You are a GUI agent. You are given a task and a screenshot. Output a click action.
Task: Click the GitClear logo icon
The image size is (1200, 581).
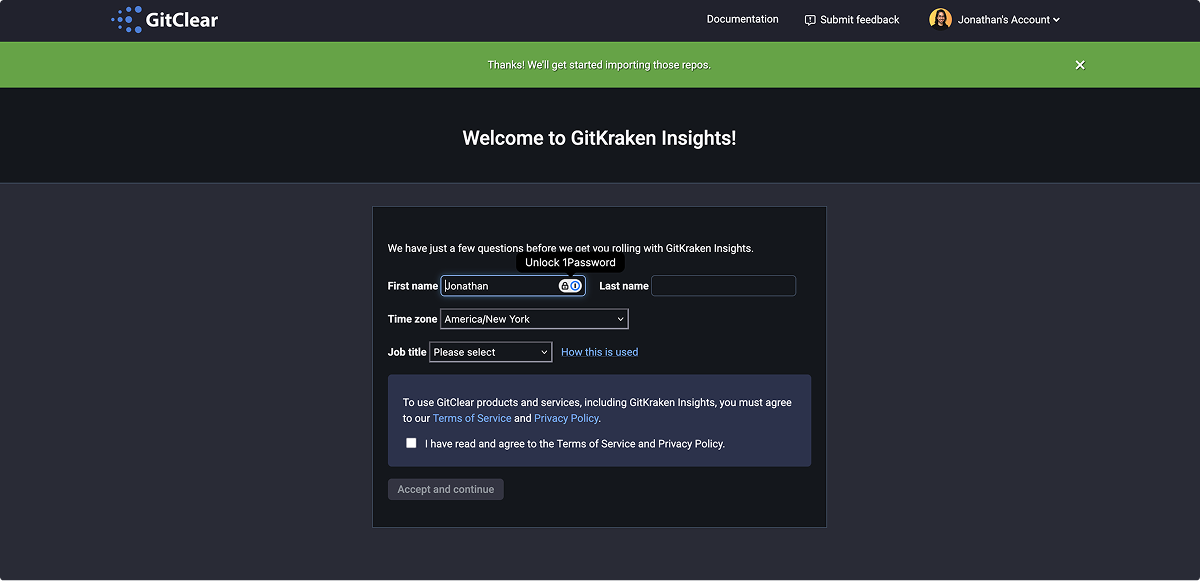pos(126,20)
